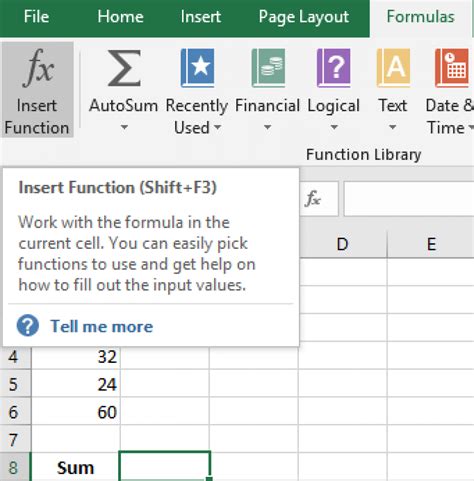
Task: Click the cell labeled Sum
Action: (x=76, y=467)
